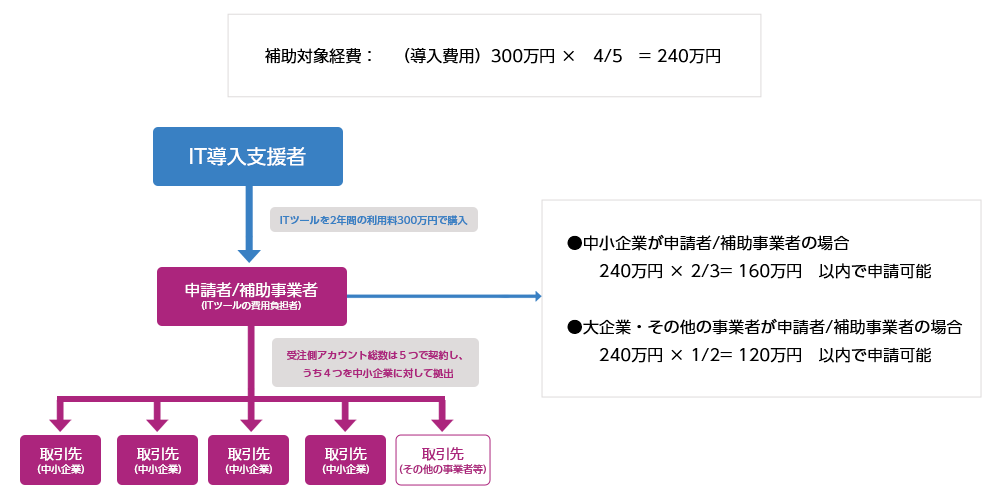Click the arrowhead above the fourth 取引先 box
Screen dimensions: 1001x497
pyautogui.click(x=346, y=420)
